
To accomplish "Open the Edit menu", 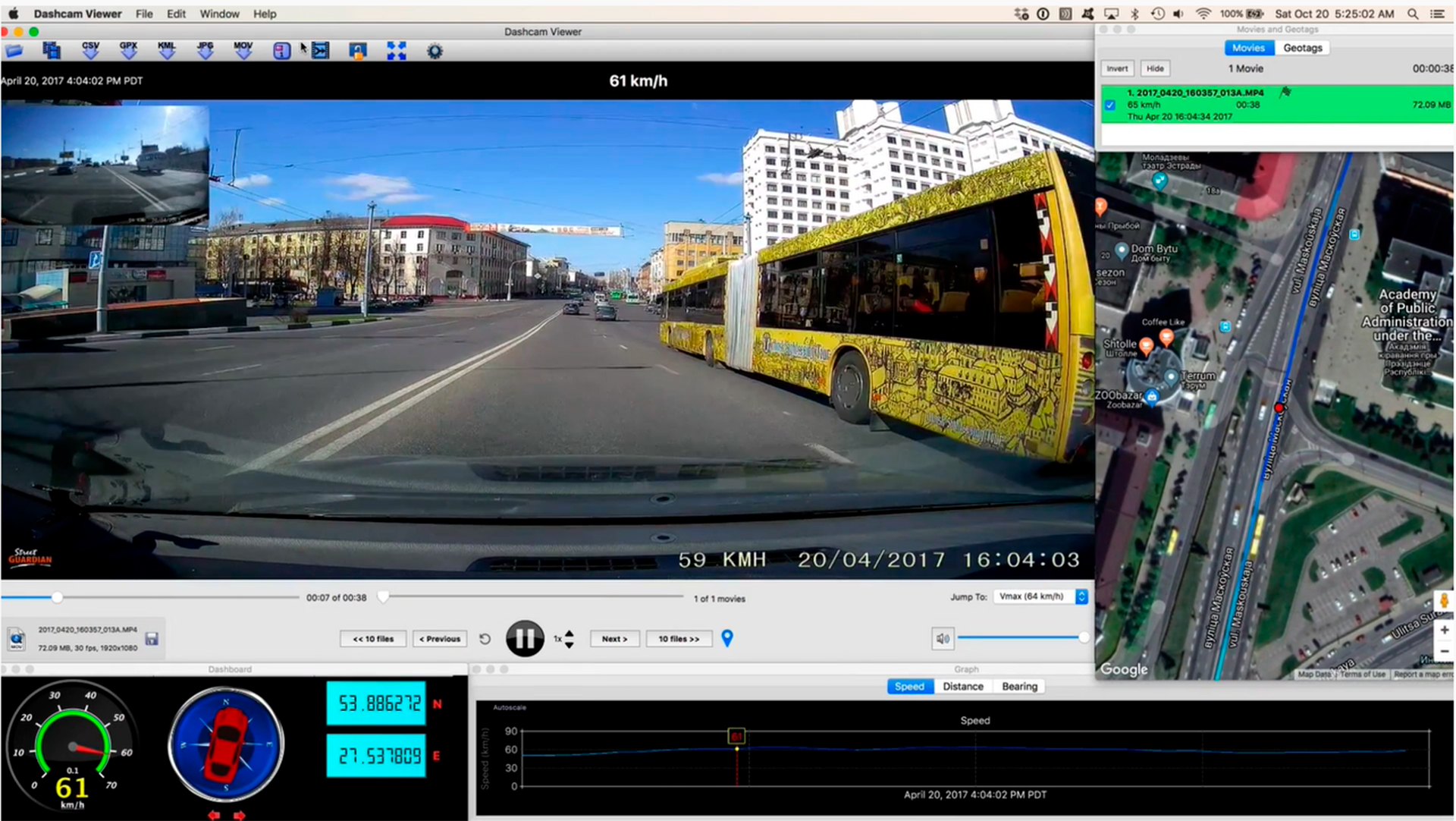I will coord(176,14).
